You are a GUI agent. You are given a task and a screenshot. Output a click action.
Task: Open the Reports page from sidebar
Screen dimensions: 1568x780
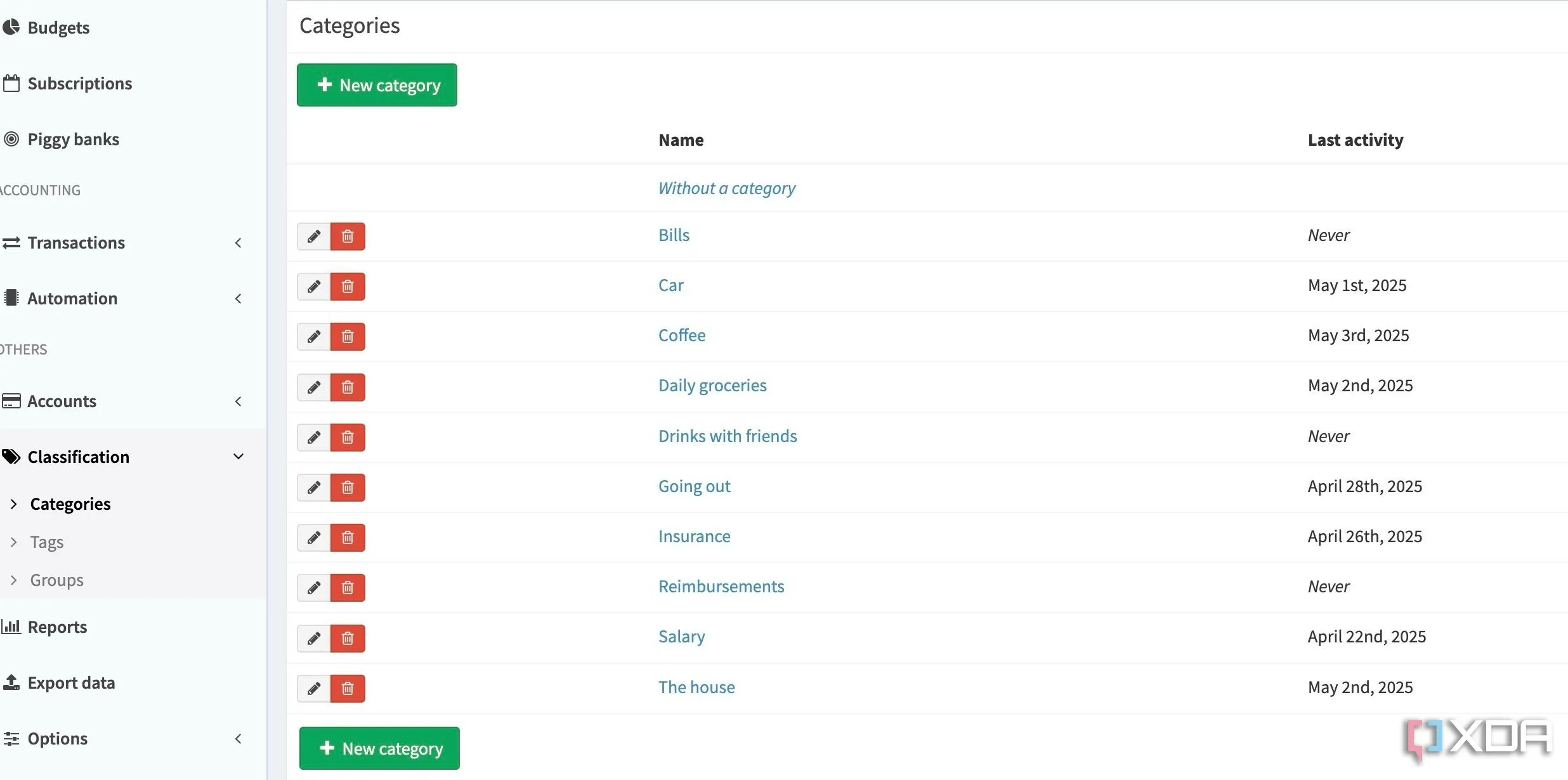[x=57, y=627]
